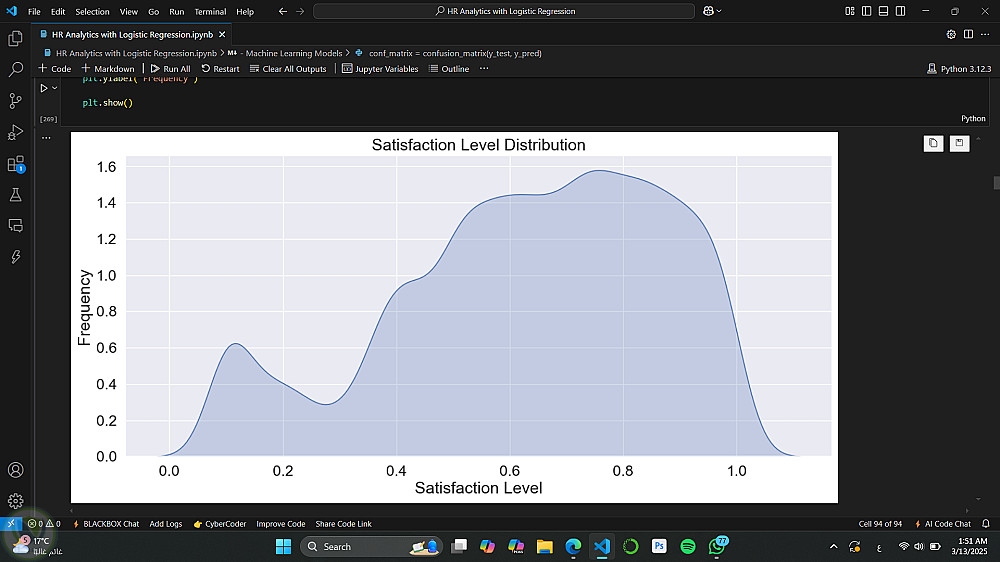
Task: Go forward with the navigation arrow
Action: coord(300,11)
